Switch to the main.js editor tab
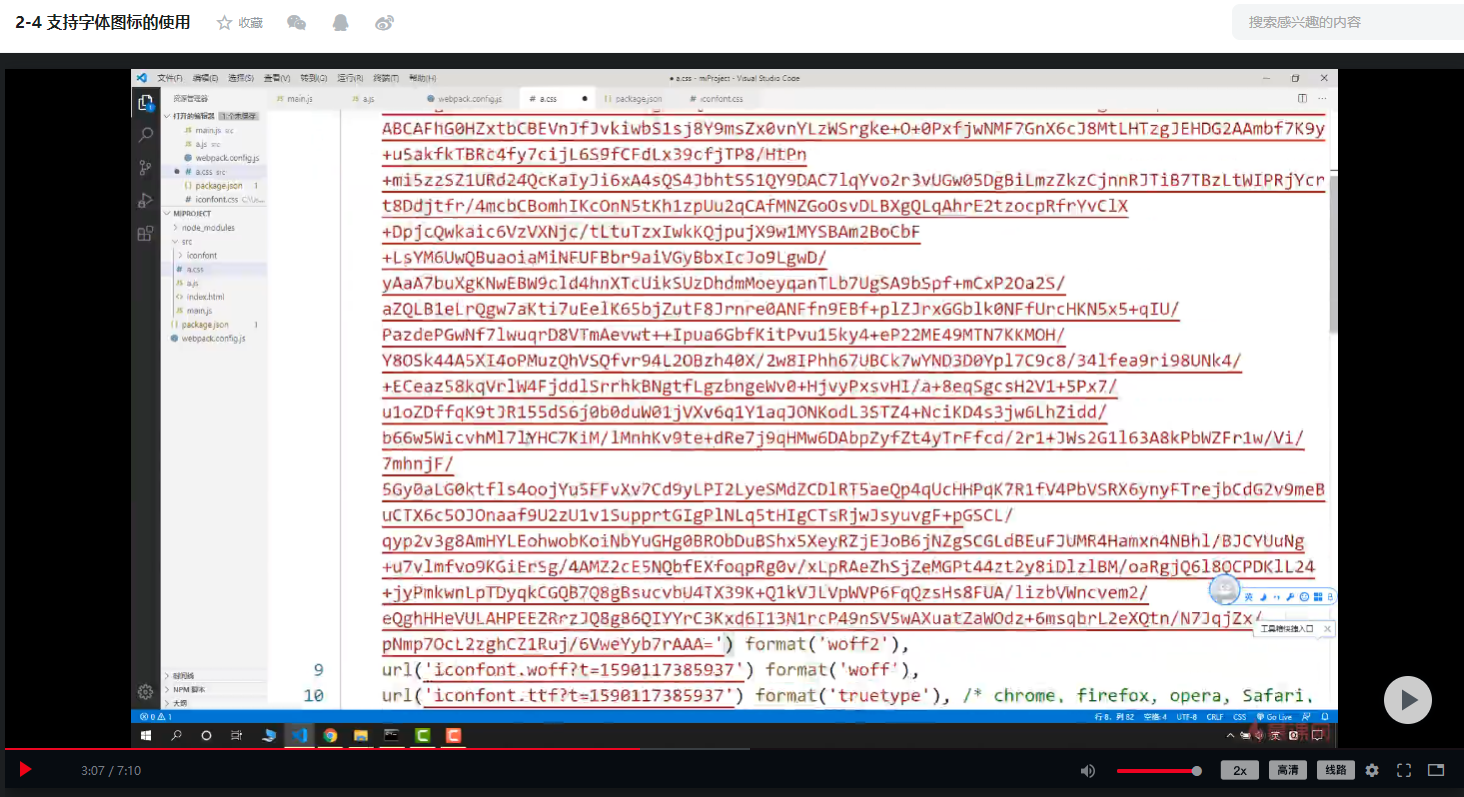Viewport: 1464px width, 797px height. 300,99
